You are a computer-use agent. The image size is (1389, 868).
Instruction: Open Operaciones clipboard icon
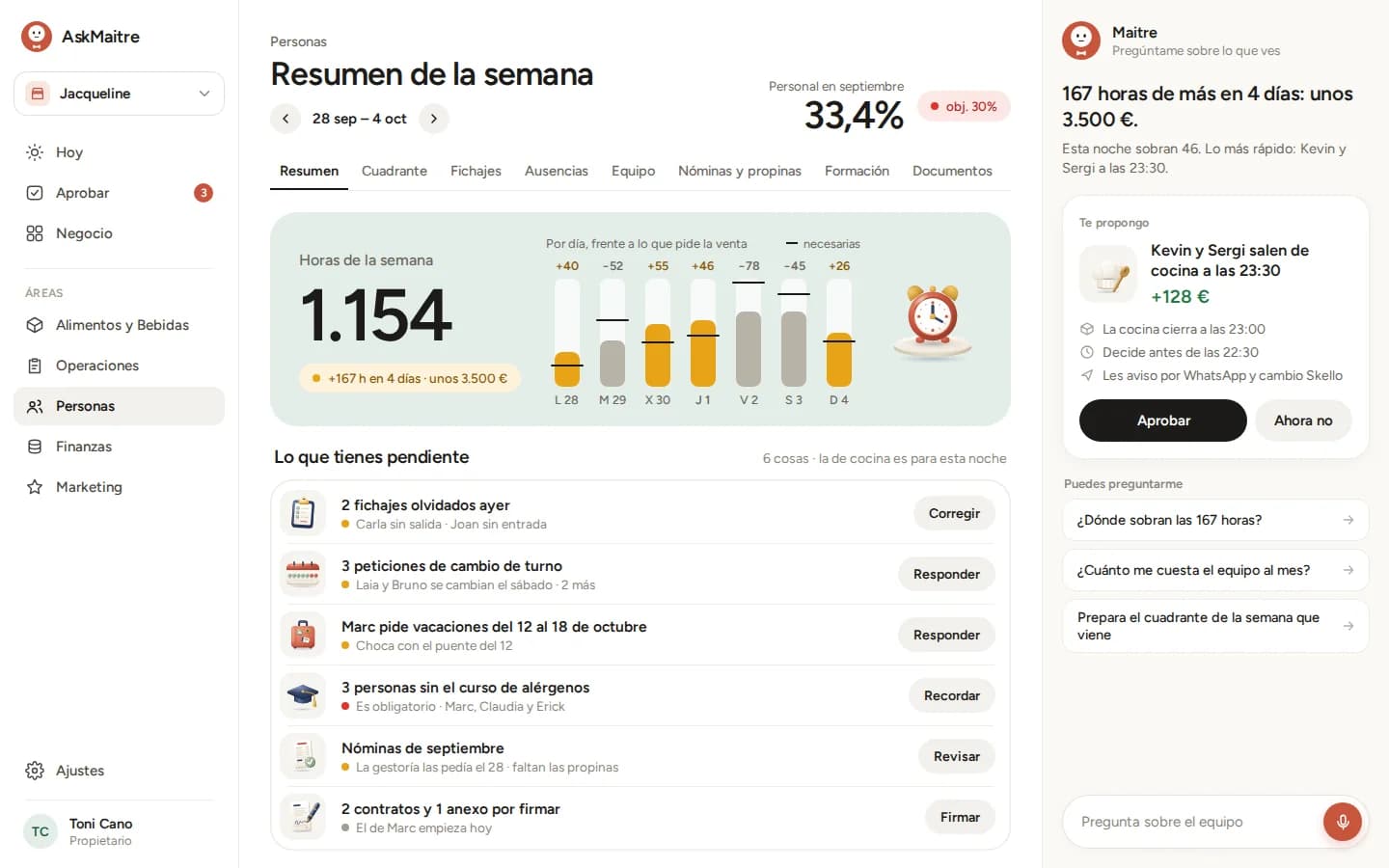(x=35, y=366)
